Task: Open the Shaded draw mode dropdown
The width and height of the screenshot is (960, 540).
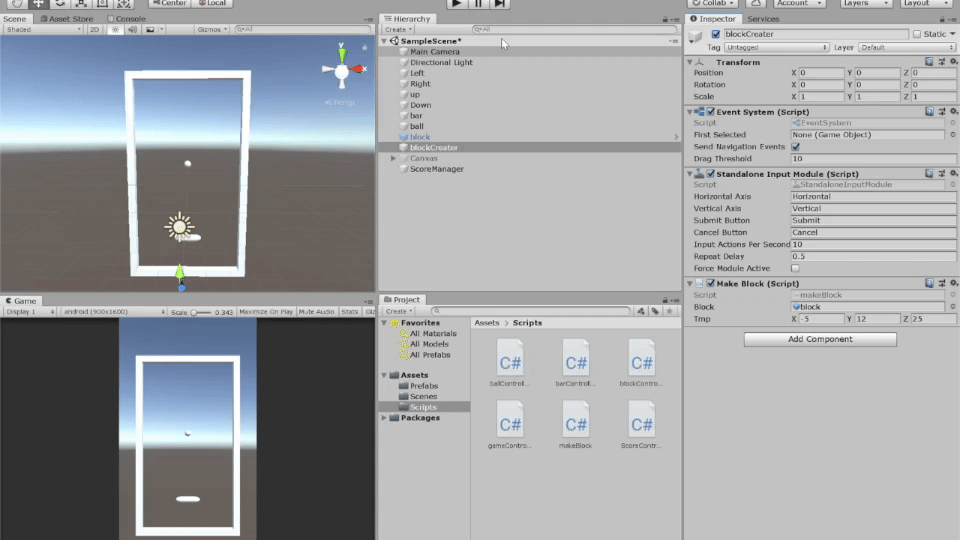Action: [42, 30]
